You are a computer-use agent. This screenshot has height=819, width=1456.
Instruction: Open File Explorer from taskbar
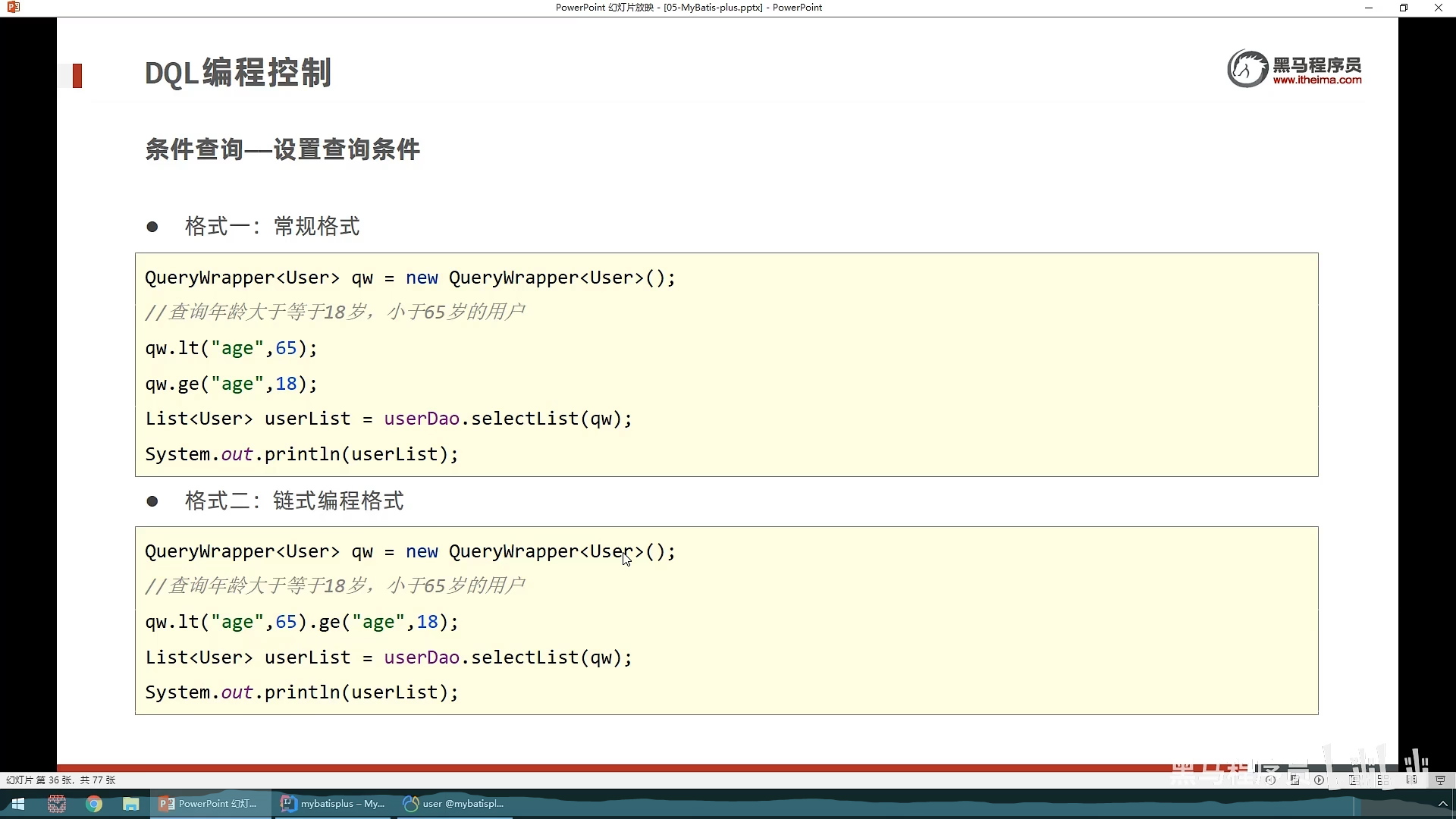[131, 804]
